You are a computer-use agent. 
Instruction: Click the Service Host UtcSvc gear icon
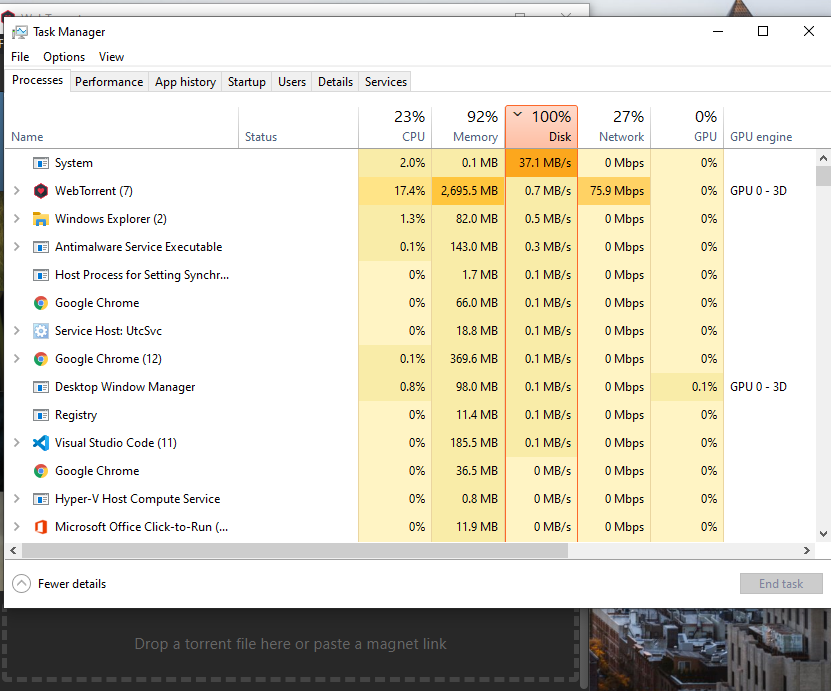tap(41, 331)
